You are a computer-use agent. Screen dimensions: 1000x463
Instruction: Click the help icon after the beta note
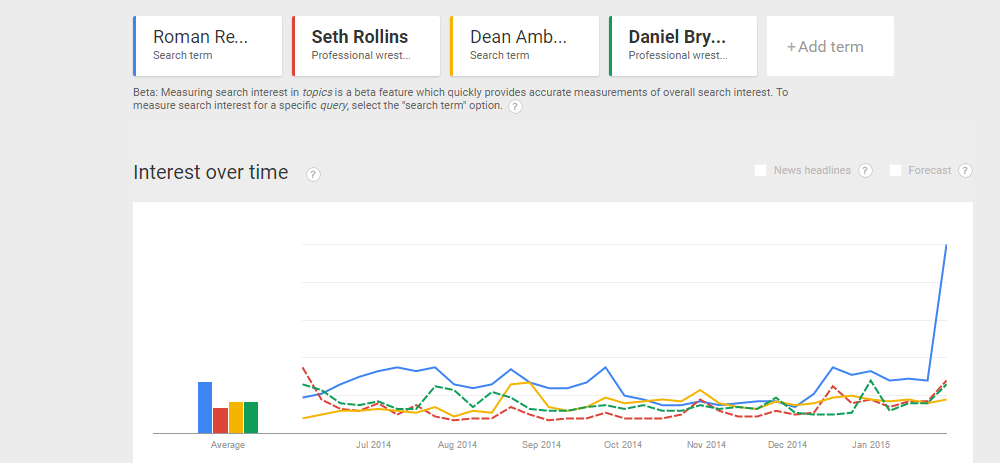tap(515, 107)
